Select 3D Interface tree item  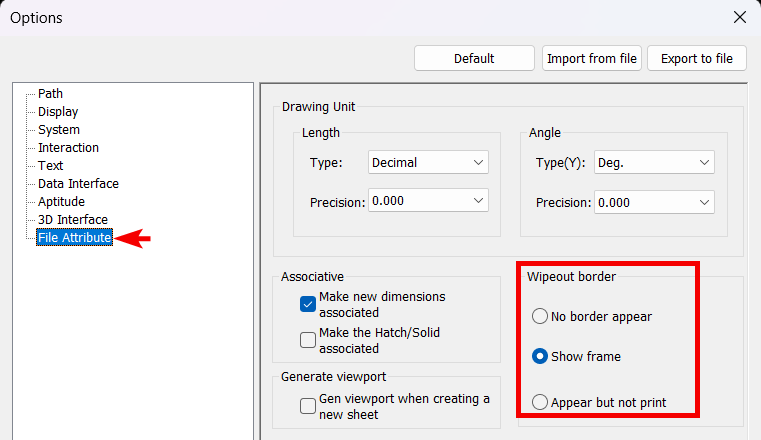(72, 220)
